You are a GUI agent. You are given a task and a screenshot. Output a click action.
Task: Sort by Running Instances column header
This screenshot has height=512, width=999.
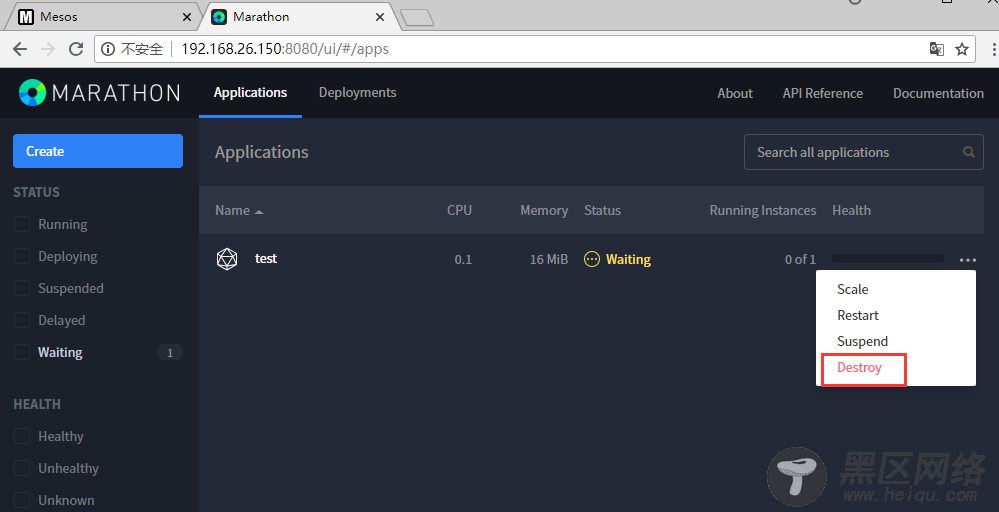point(763,210)
